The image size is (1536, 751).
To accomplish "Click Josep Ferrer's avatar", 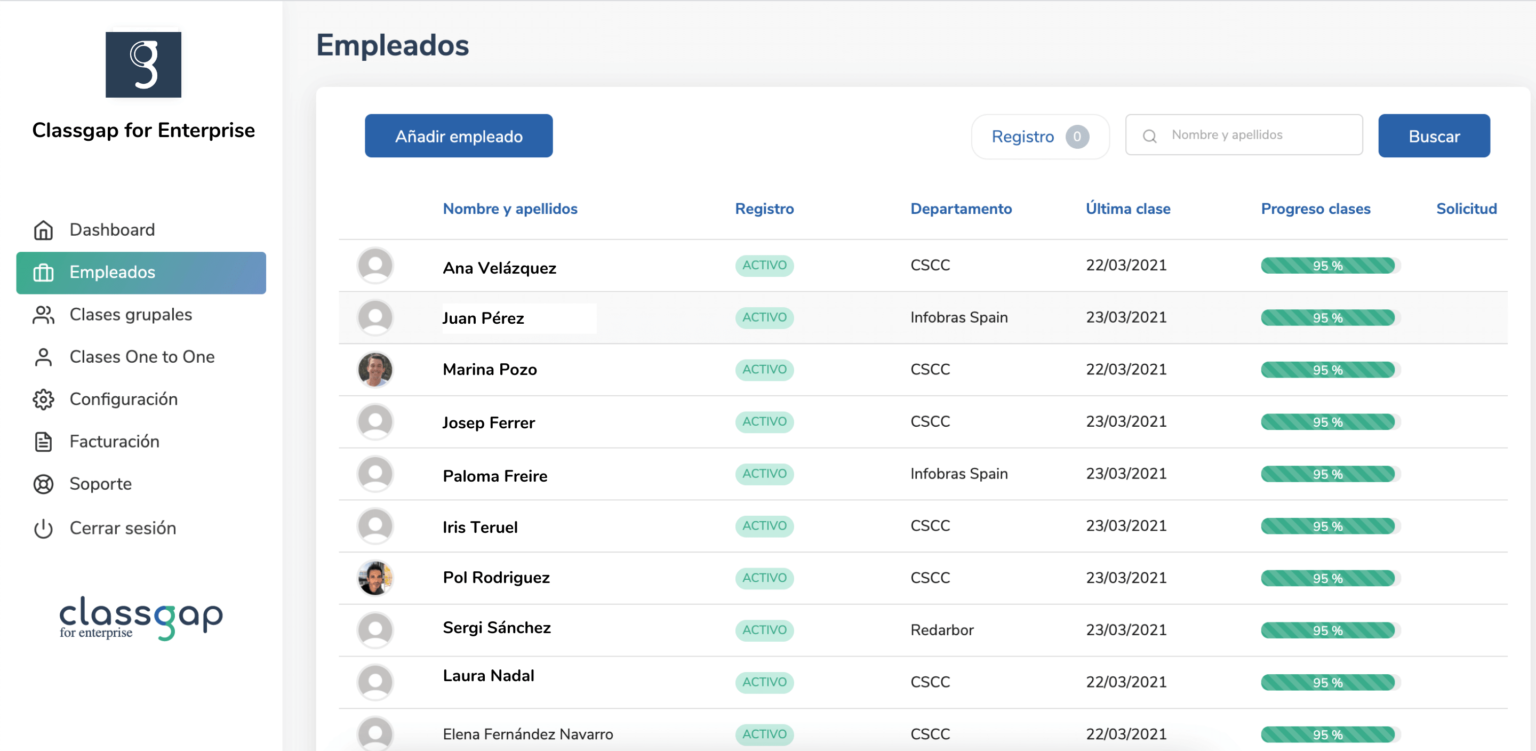I will click(x=375, y=422).
